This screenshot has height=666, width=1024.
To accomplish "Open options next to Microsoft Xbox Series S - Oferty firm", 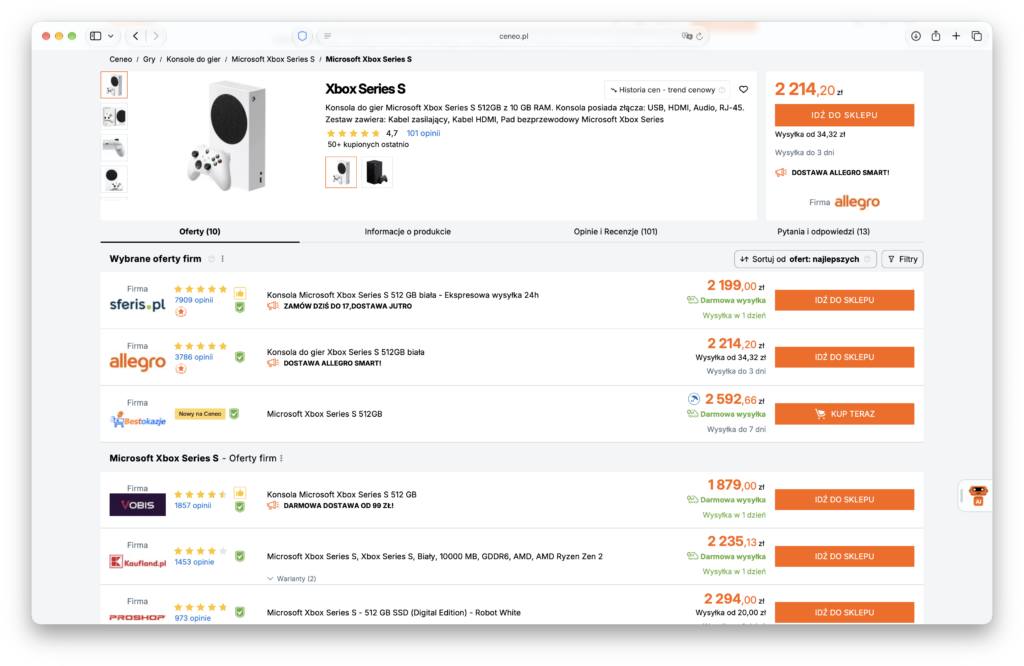I will (x=281, y=458).
